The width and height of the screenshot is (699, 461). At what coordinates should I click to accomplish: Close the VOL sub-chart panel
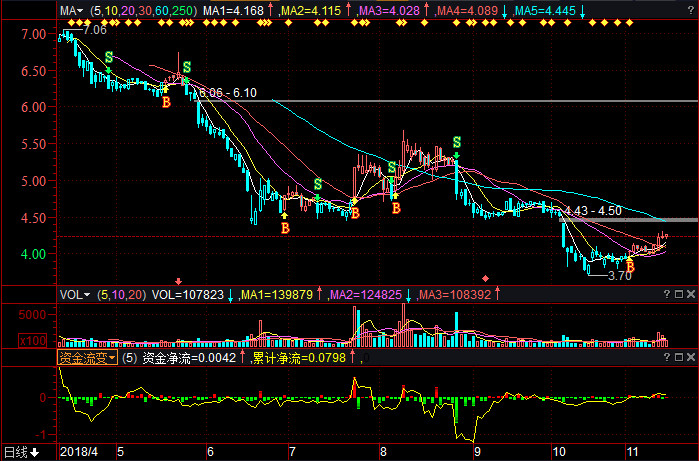coord(690,295)
